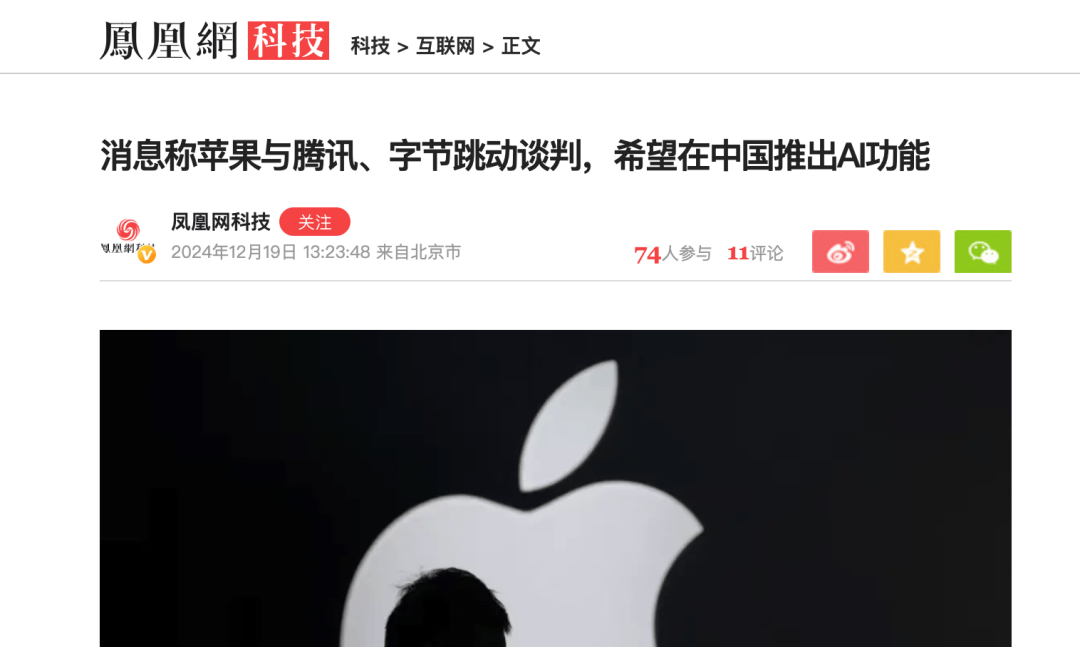
Task: Open the 凤凰网科技 author name
Action: tap(220, 222)
